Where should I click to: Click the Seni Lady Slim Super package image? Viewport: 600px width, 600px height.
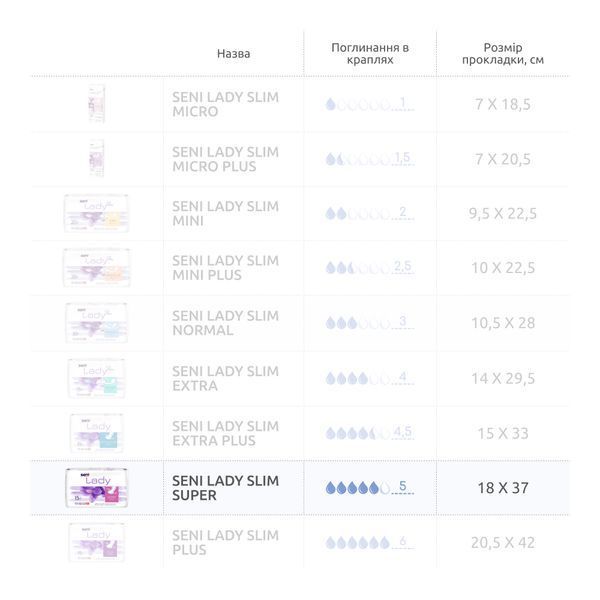tap(96, 488)
